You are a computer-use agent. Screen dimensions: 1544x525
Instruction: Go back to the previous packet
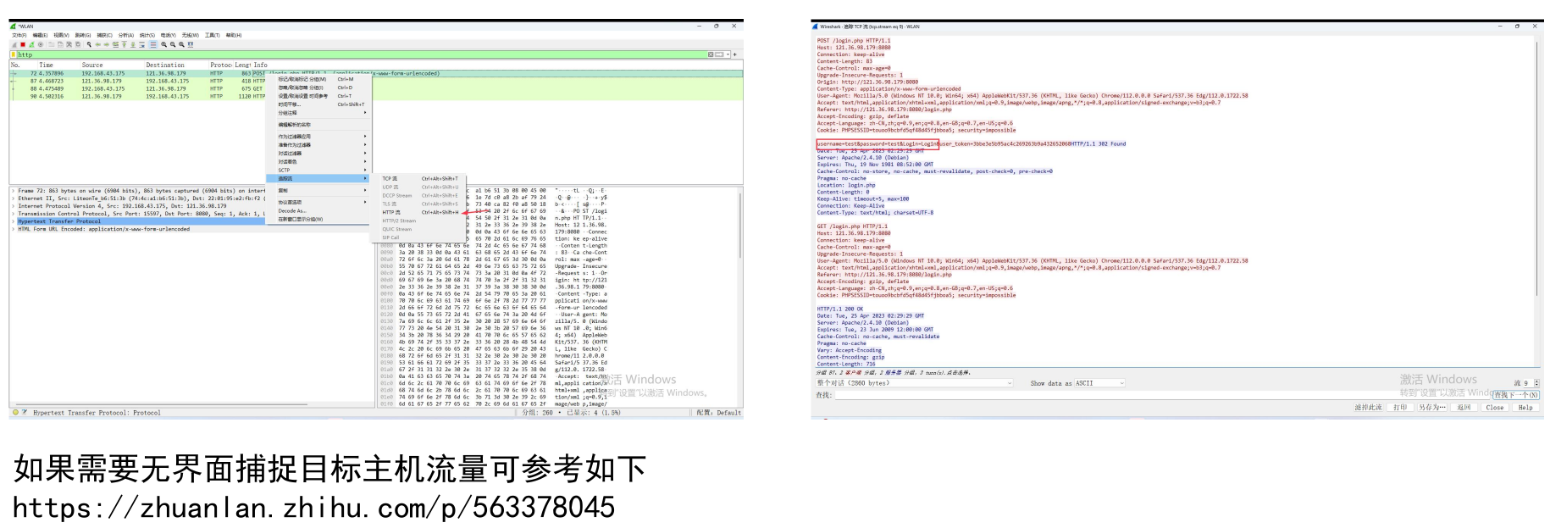(98, 45)
